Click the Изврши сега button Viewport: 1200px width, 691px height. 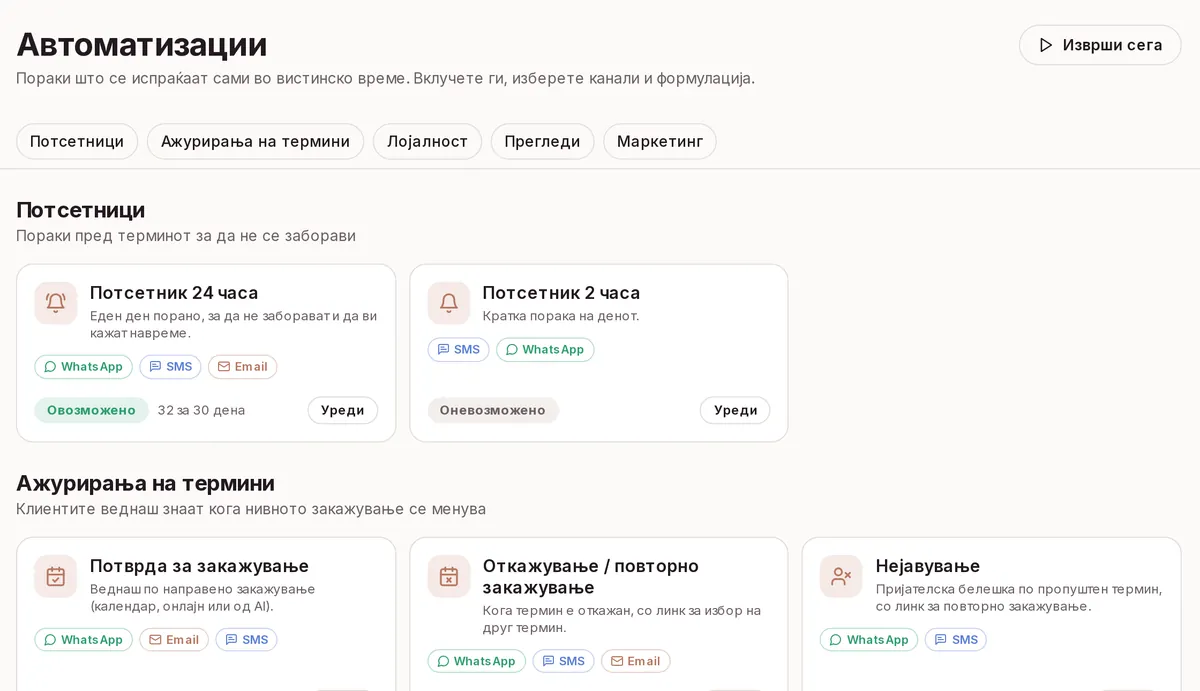click(1100, 45)
